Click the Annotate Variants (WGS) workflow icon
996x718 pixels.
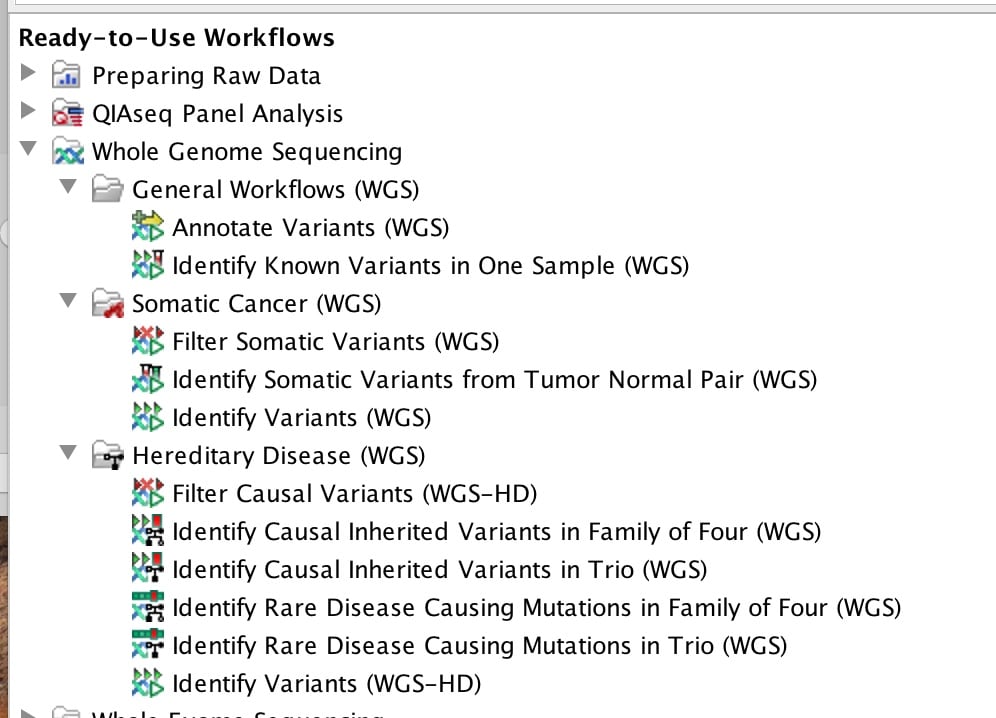click(148, 227)
